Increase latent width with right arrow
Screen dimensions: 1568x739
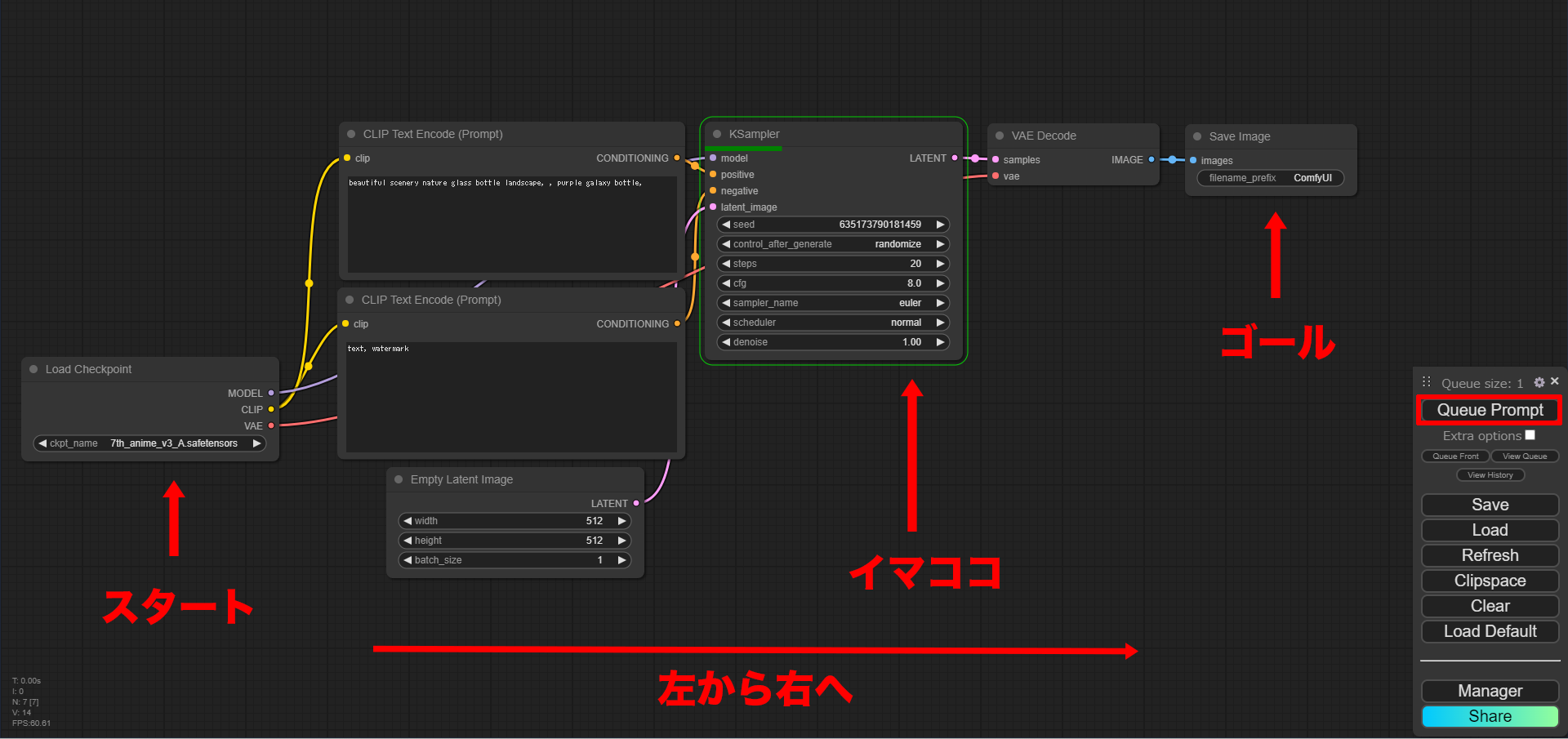(x=622, y=521)
